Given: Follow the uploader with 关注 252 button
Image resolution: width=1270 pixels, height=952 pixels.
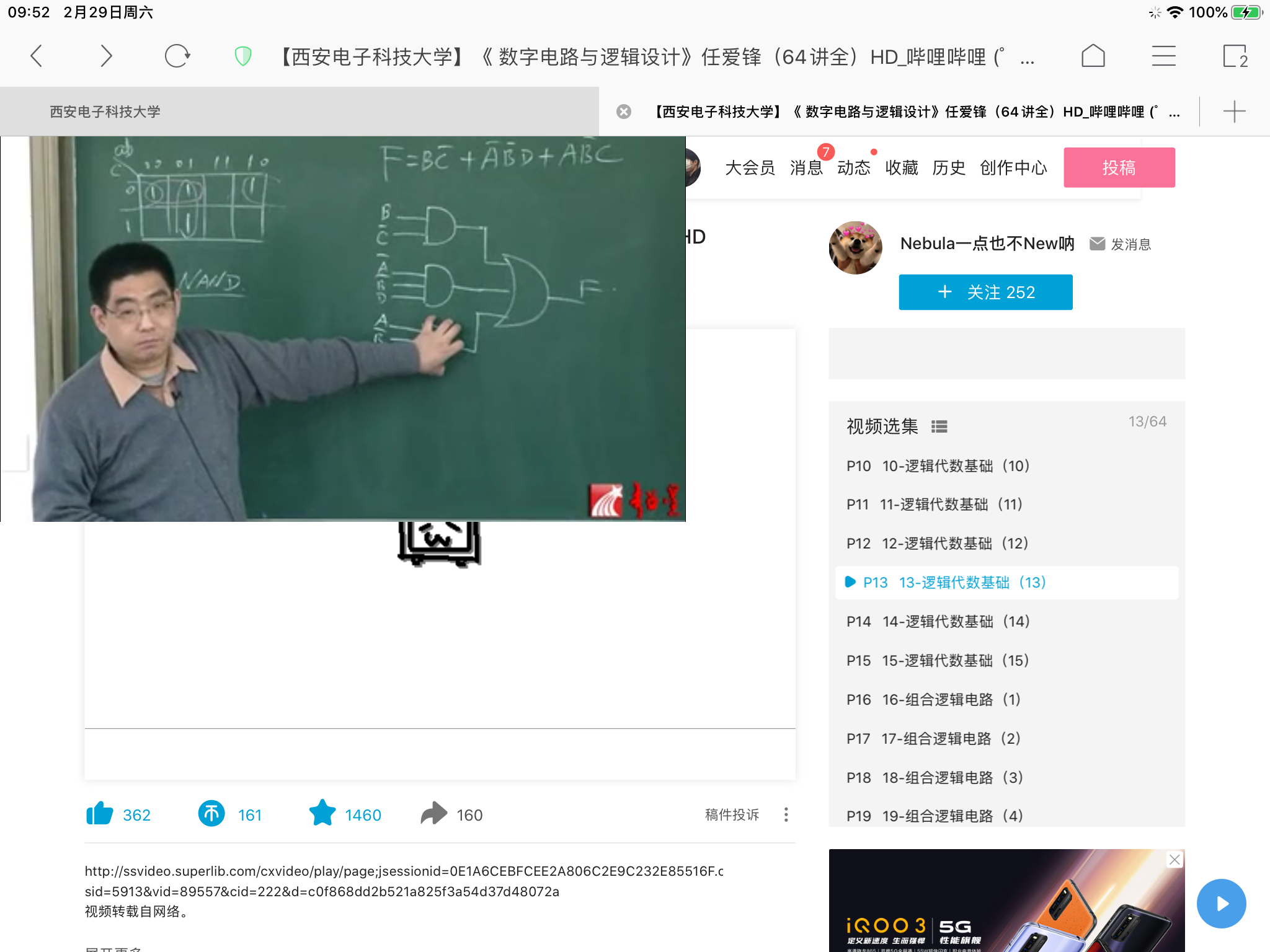Looking at the screenshot, I should [985, 292].
